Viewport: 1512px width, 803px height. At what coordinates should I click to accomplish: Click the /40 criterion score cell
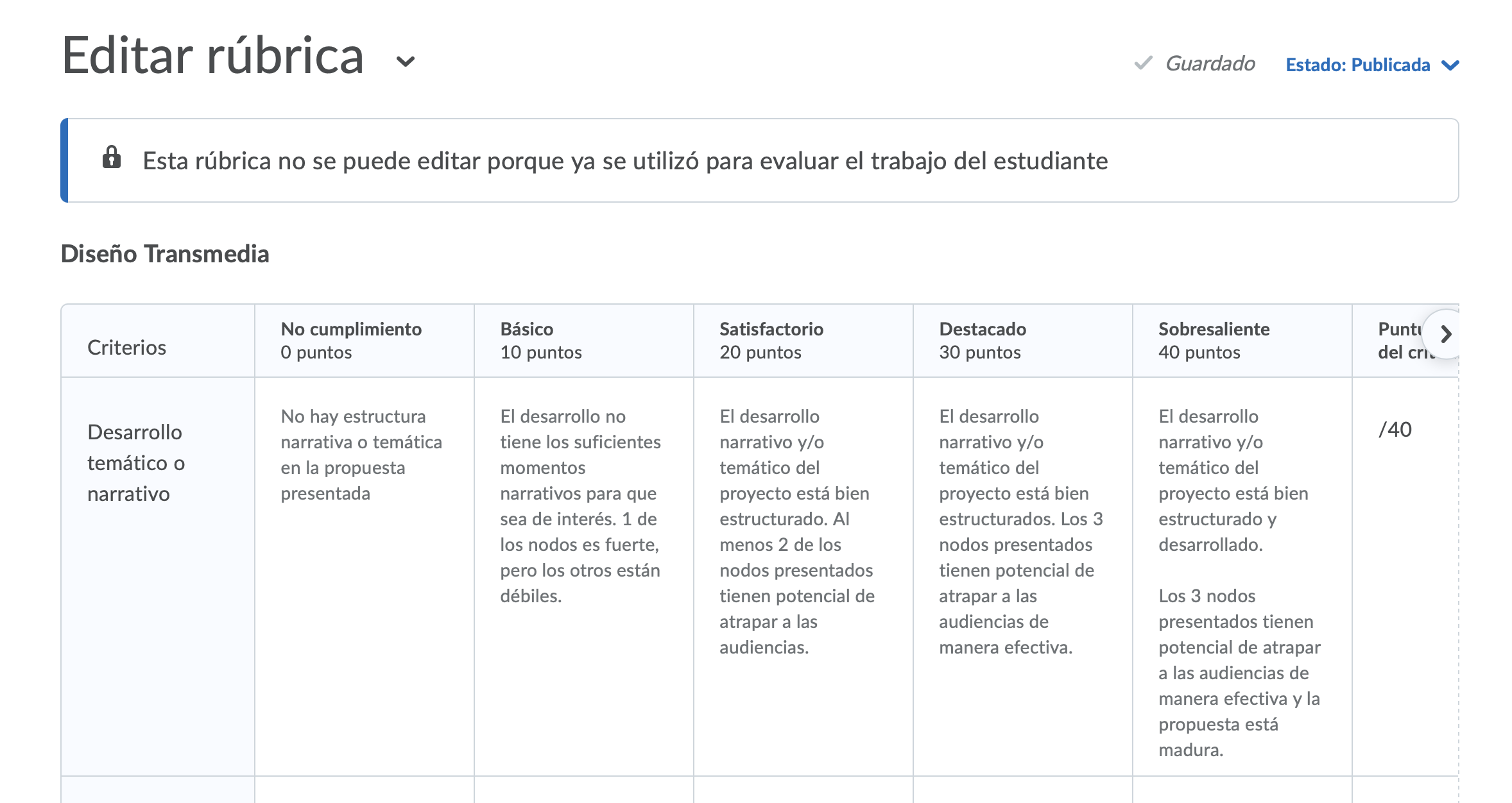tap(1395, 430)
